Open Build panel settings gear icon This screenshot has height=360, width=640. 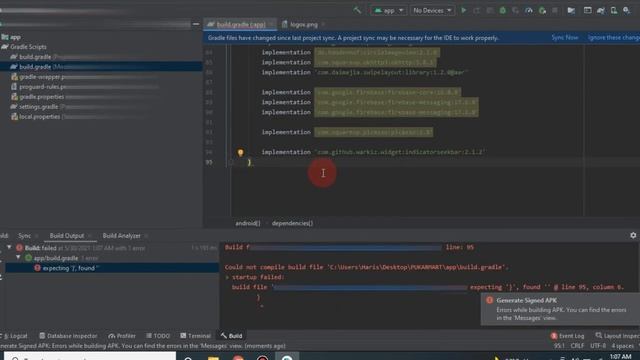click(x=633, y=235)
